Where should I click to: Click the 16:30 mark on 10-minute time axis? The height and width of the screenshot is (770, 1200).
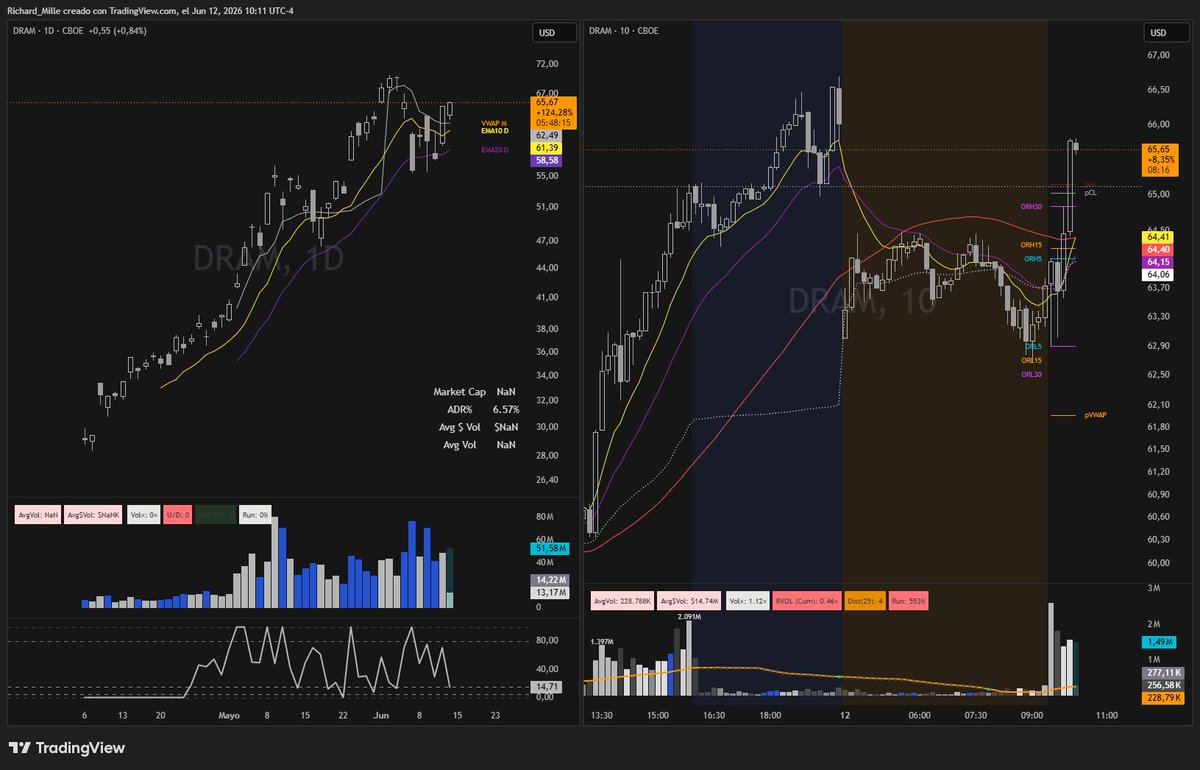point(713,716)
